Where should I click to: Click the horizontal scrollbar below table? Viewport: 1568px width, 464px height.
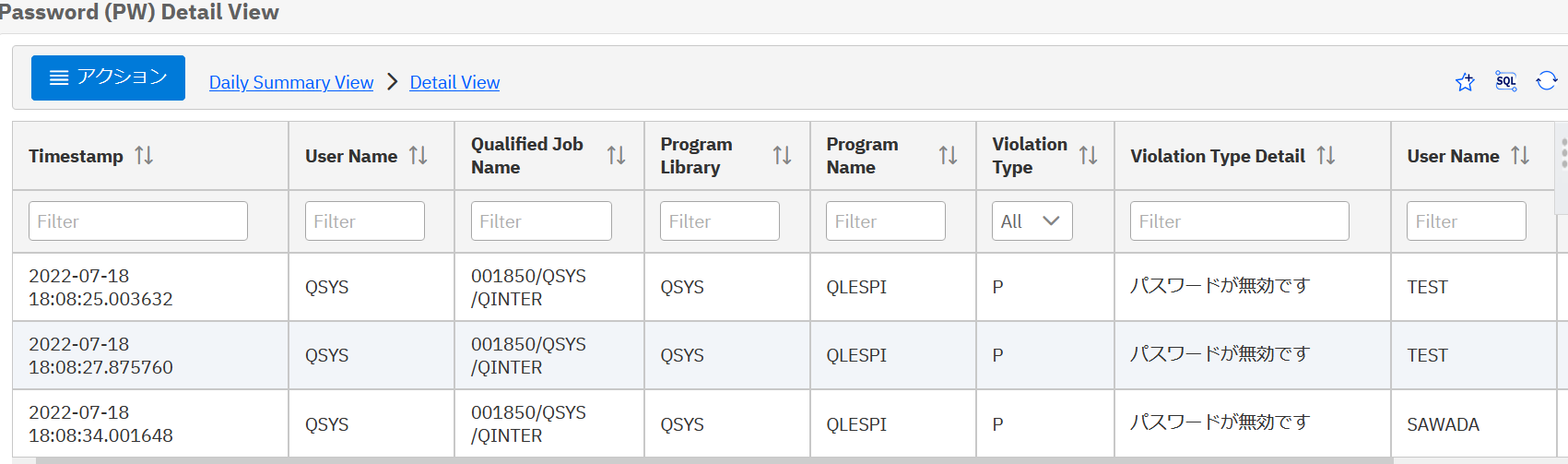coord(714,460)
